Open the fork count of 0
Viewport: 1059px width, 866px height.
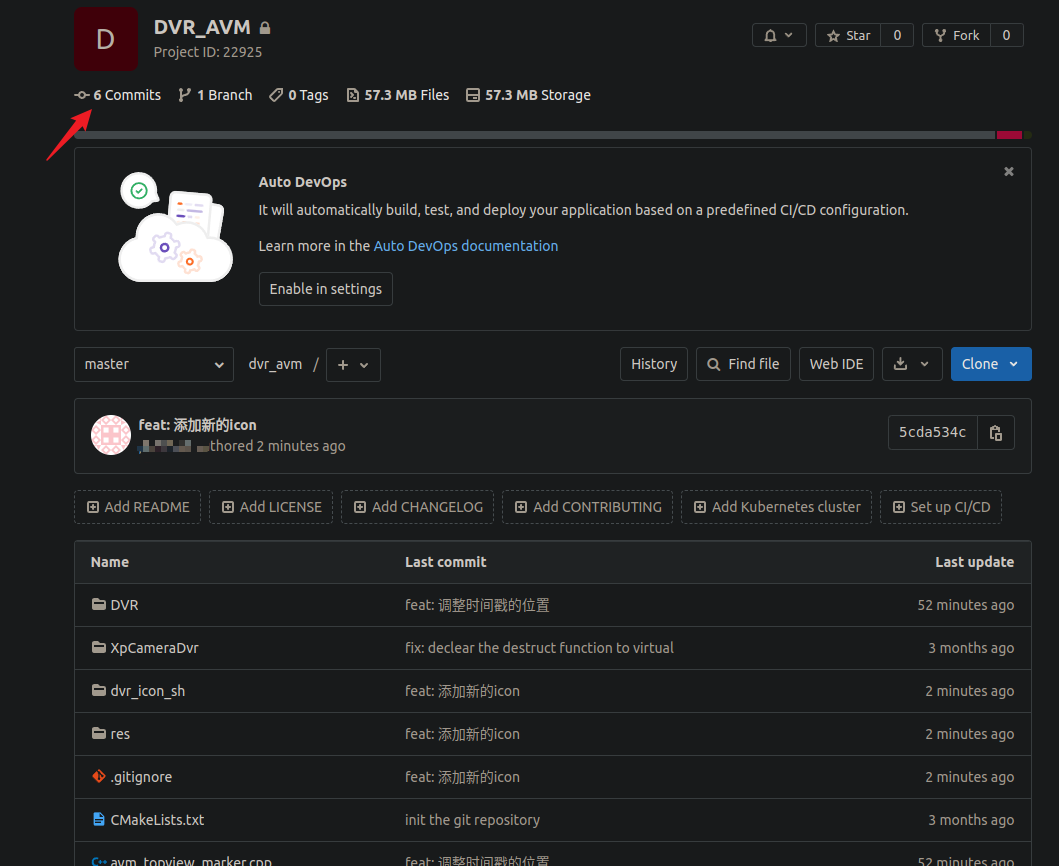(1006, 35)
